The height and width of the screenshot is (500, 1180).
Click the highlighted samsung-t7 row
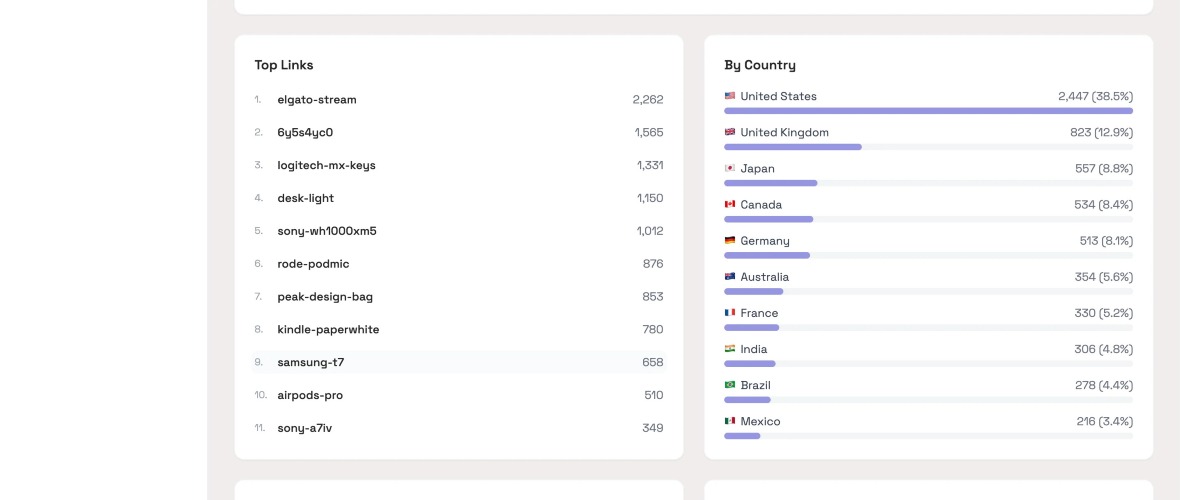(x=458, y=362)
